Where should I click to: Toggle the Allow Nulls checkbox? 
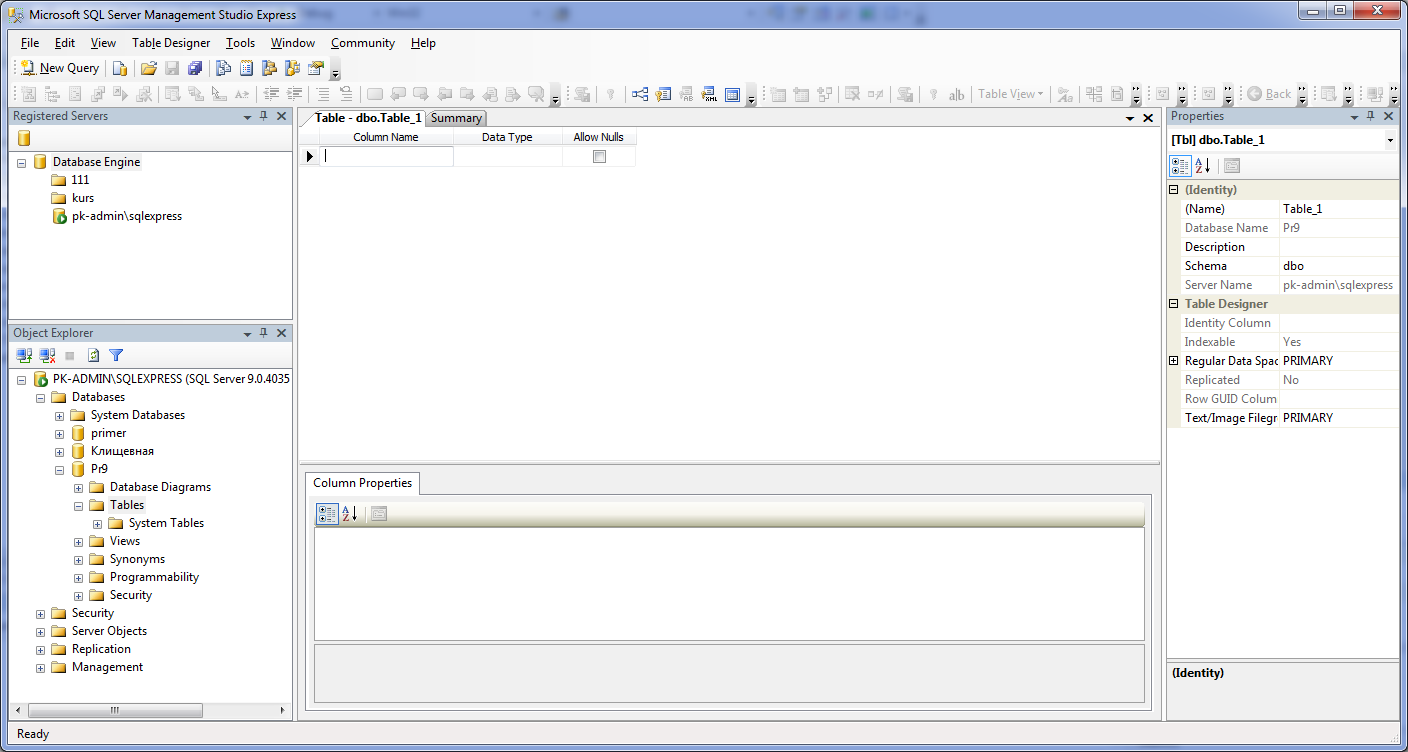coord(599,156)
